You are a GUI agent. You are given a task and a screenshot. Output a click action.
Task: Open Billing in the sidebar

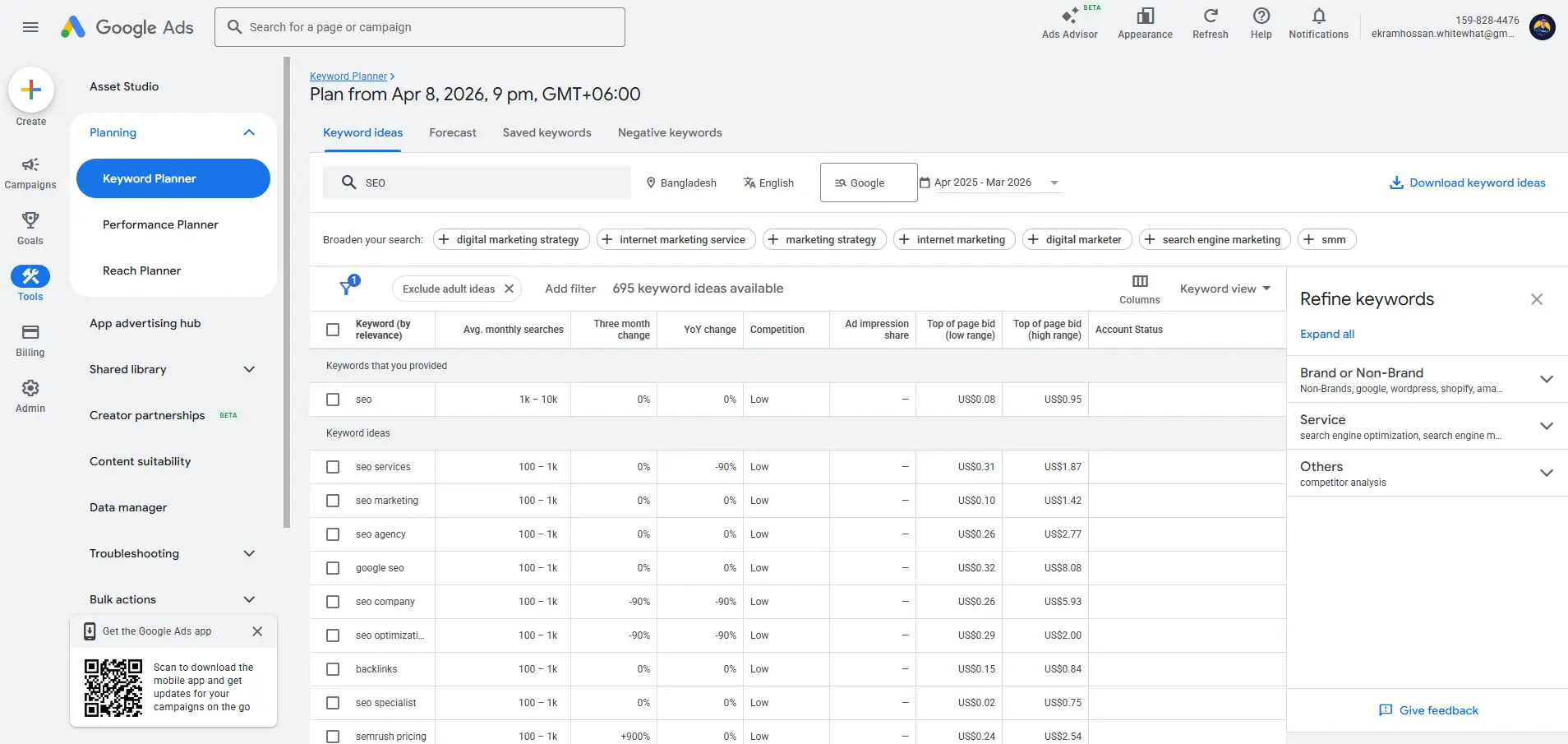click(30, 340)
